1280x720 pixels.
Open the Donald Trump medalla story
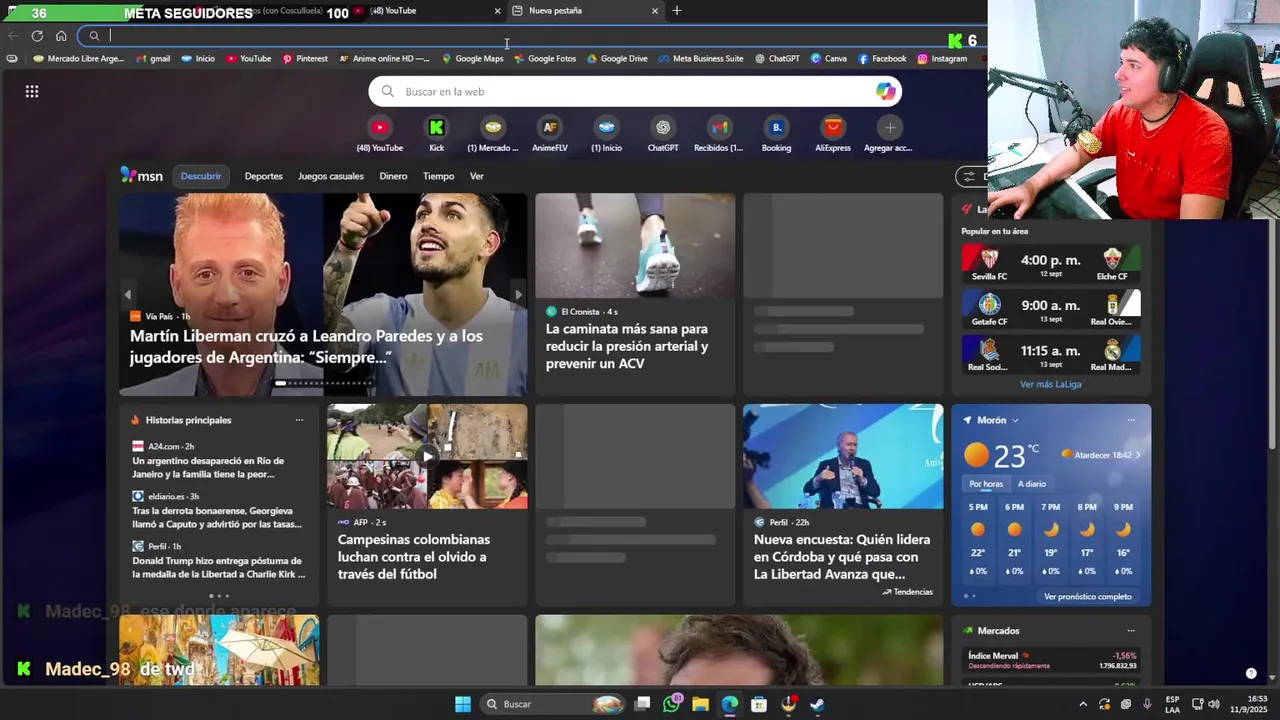218,567
